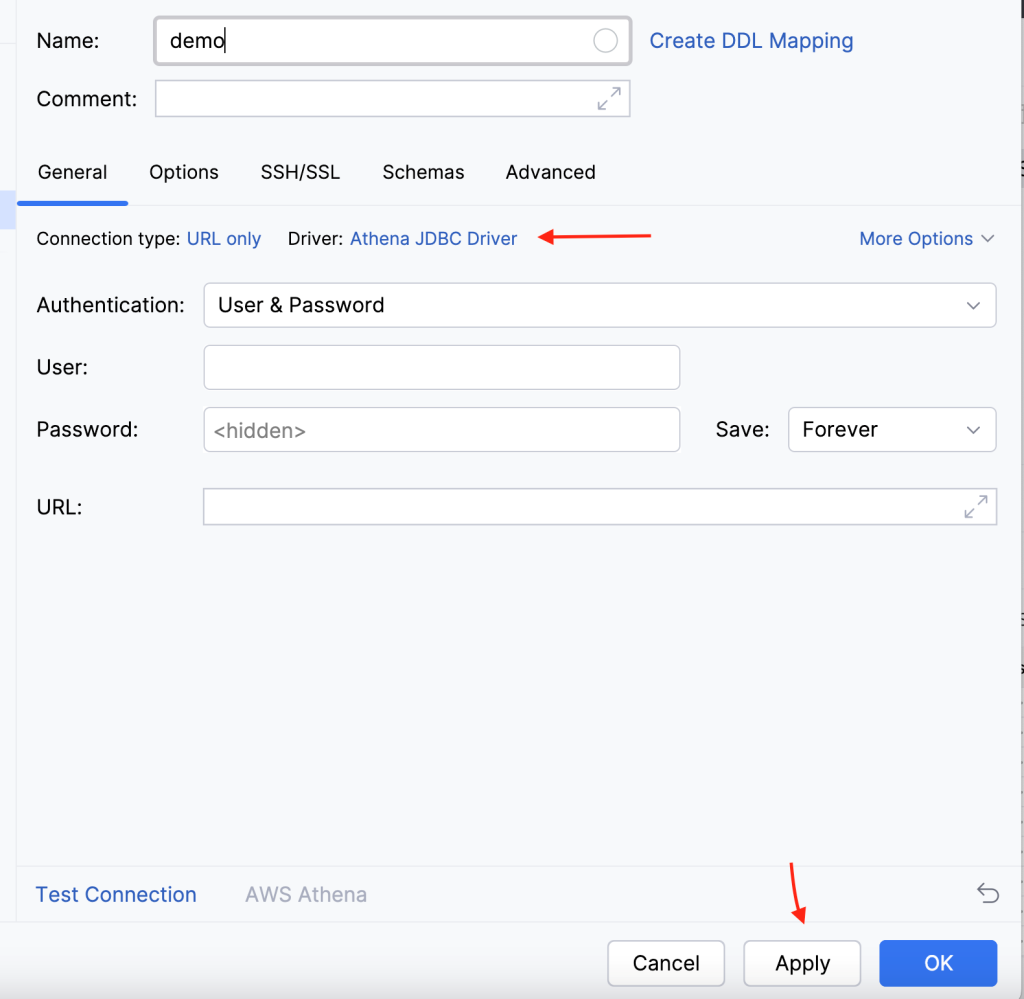
Task: Click the circle indicator inside Name field
Action: pos(605,40)
